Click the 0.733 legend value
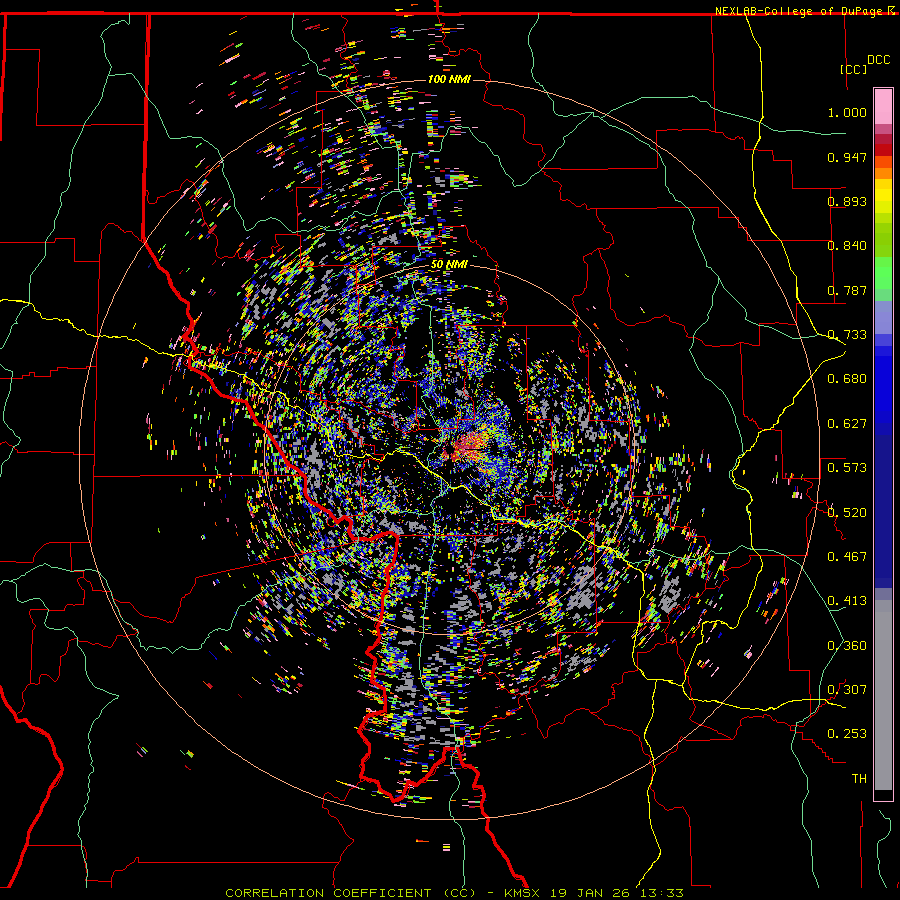This screenshot has height=900, width=900. pyautogui.click(x=847, y=335)
